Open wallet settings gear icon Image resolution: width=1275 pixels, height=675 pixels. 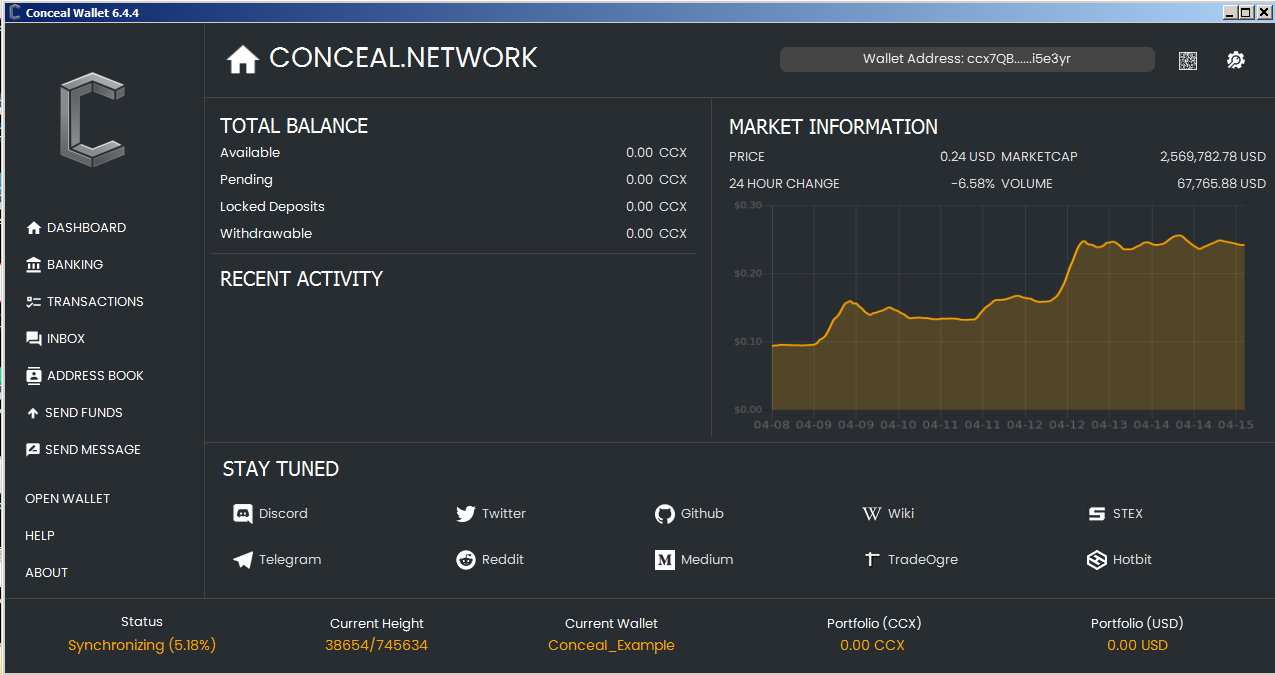pyautogui.click(x=1235, y=60)
